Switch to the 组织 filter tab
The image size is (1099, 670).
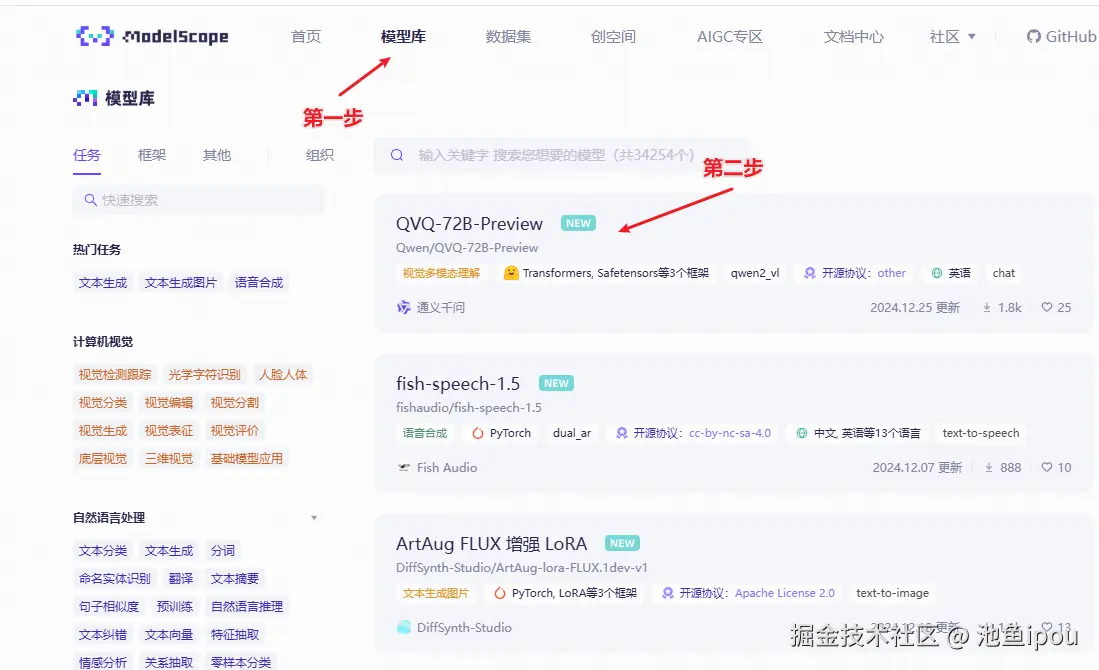coord(320,155)
